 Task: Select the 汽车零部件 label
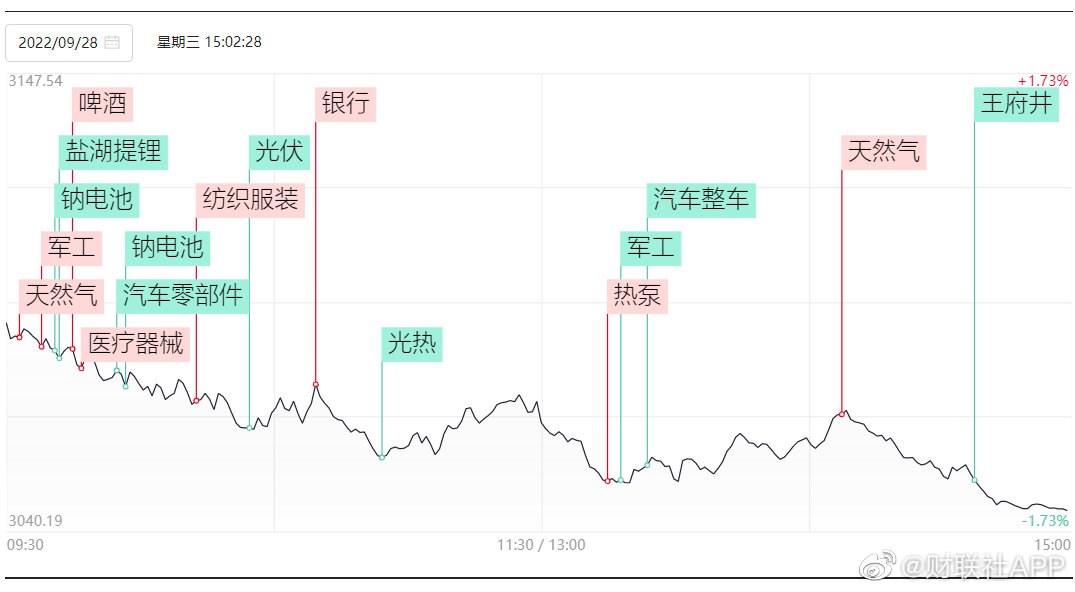[182, 296]
